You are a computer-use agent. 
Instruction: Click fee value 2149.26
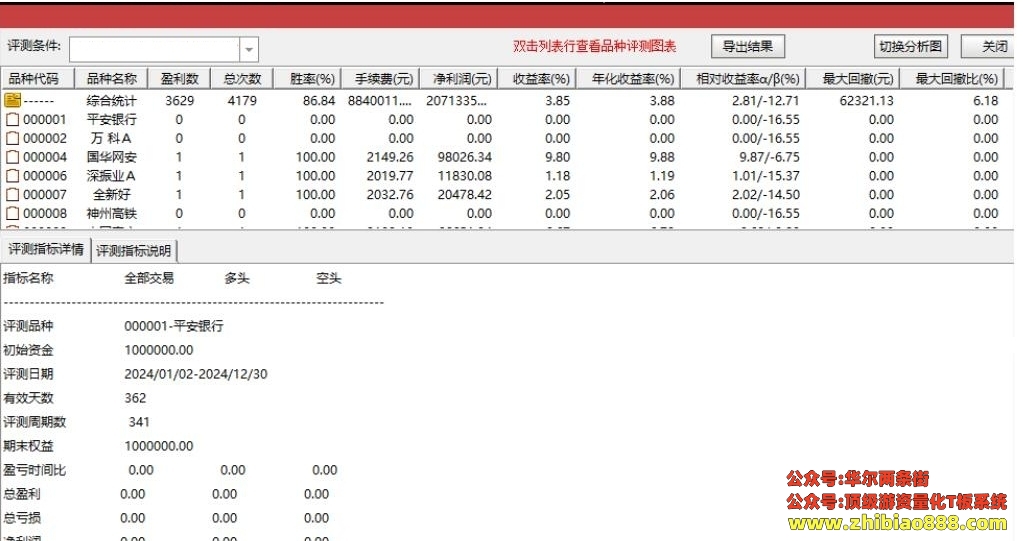click(390, 157)
